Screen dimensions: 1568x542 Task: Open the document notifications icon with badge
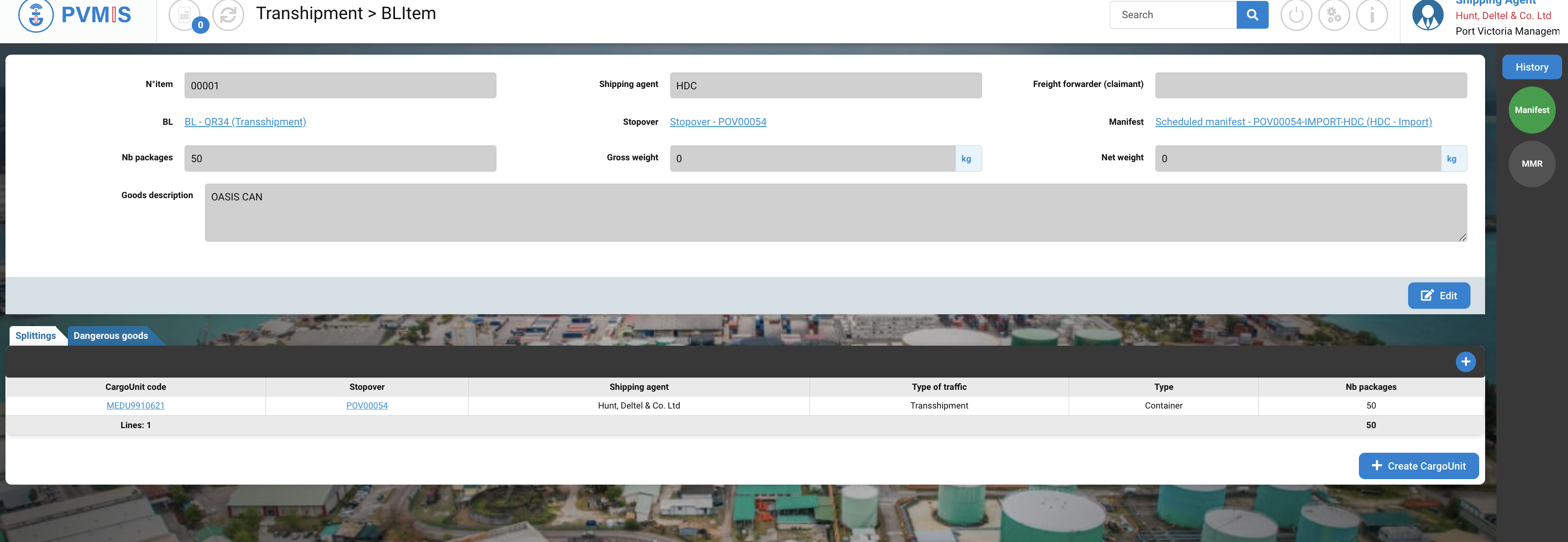point(184,15)
